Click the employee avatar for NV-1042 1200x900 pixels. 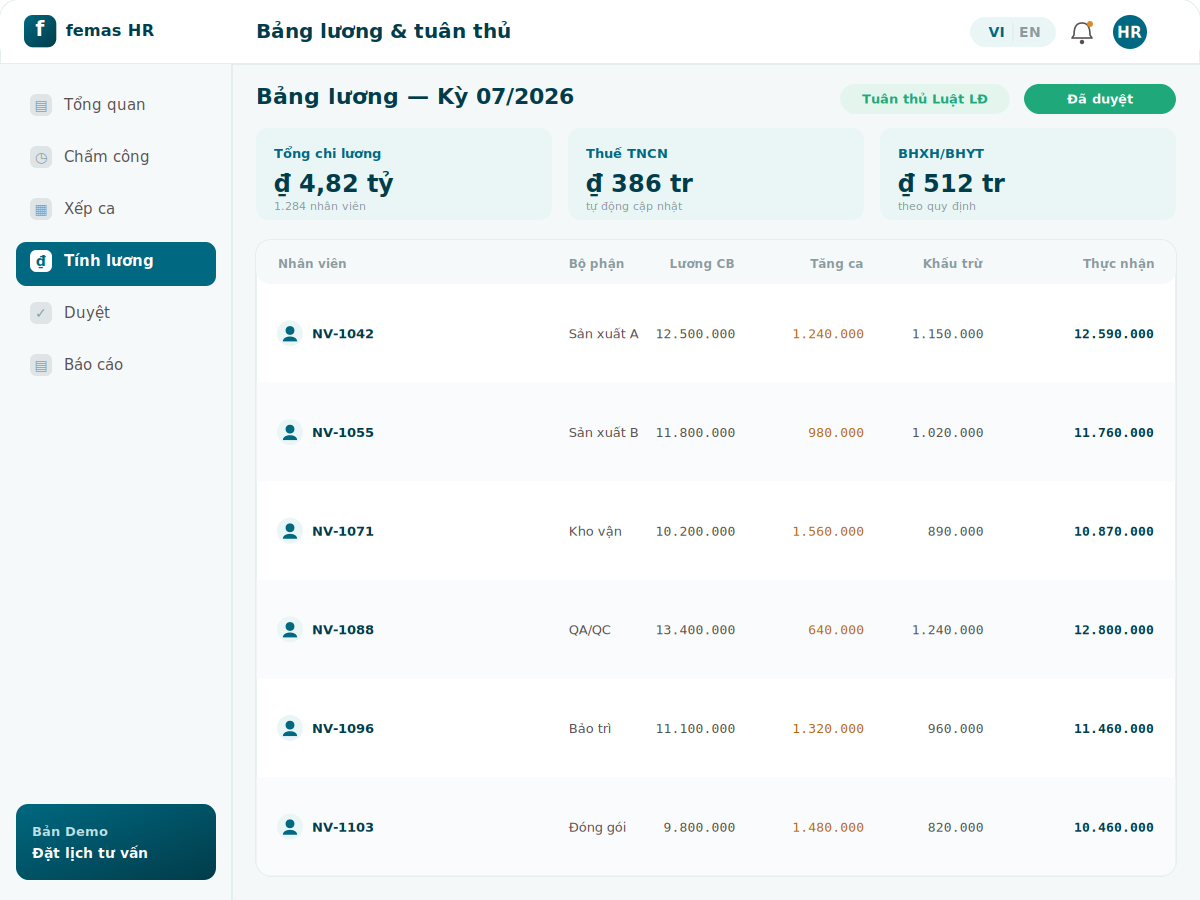290,334
